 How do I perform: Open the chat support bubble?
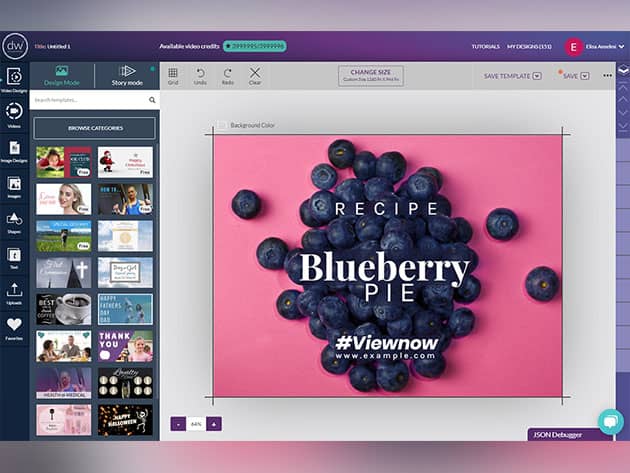[610, 421]
